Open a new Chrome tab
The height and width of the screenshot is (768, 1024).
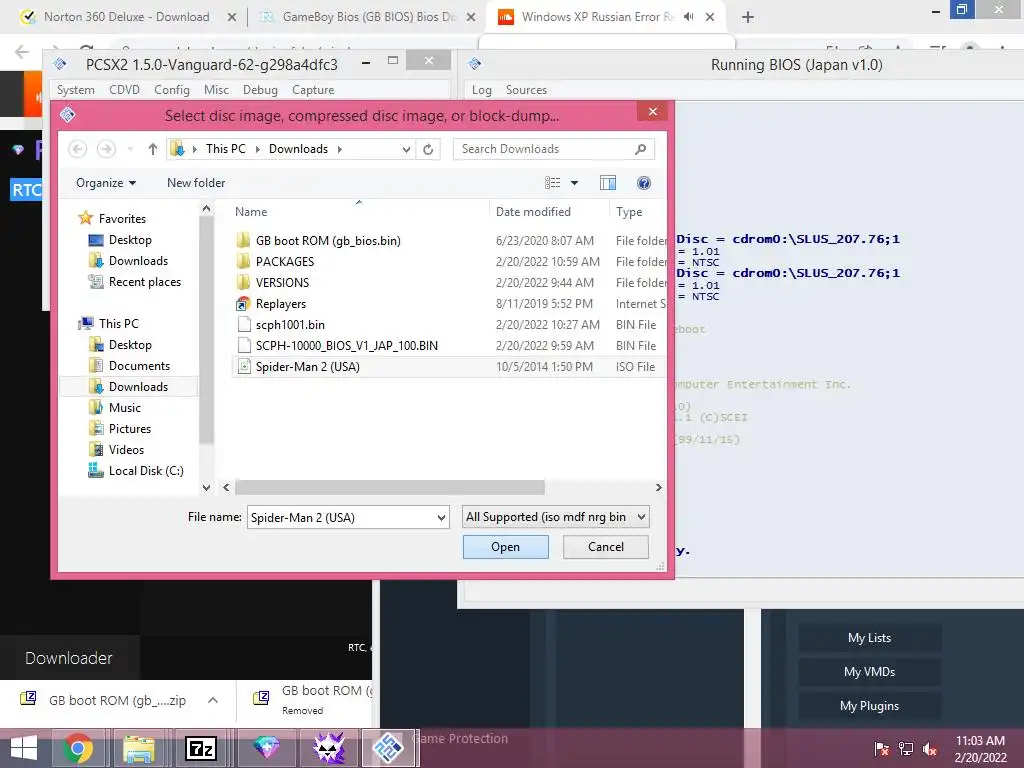point(748,17)
